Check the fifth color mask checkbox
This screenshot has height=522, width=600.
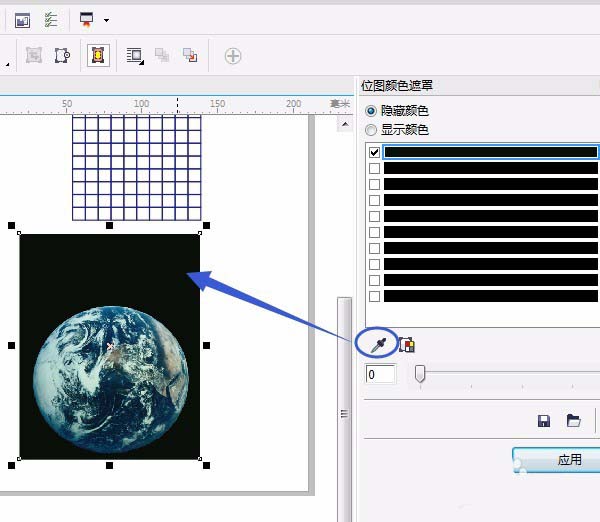point(375,217)
